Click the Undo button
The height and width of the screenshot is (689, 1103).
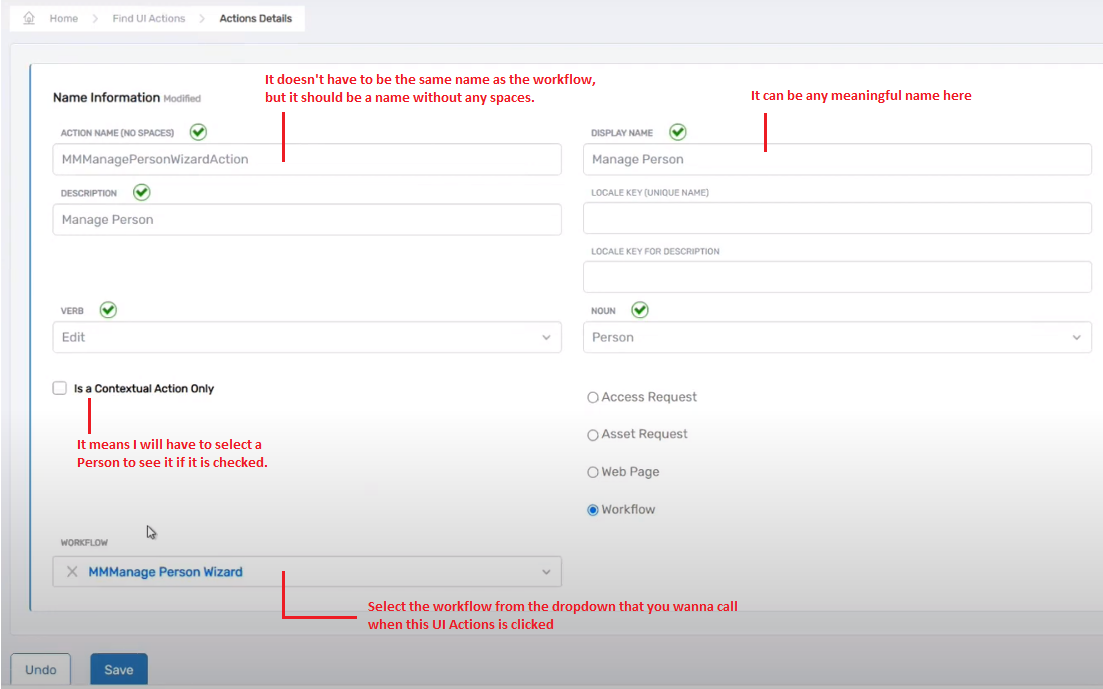[41, 669]
